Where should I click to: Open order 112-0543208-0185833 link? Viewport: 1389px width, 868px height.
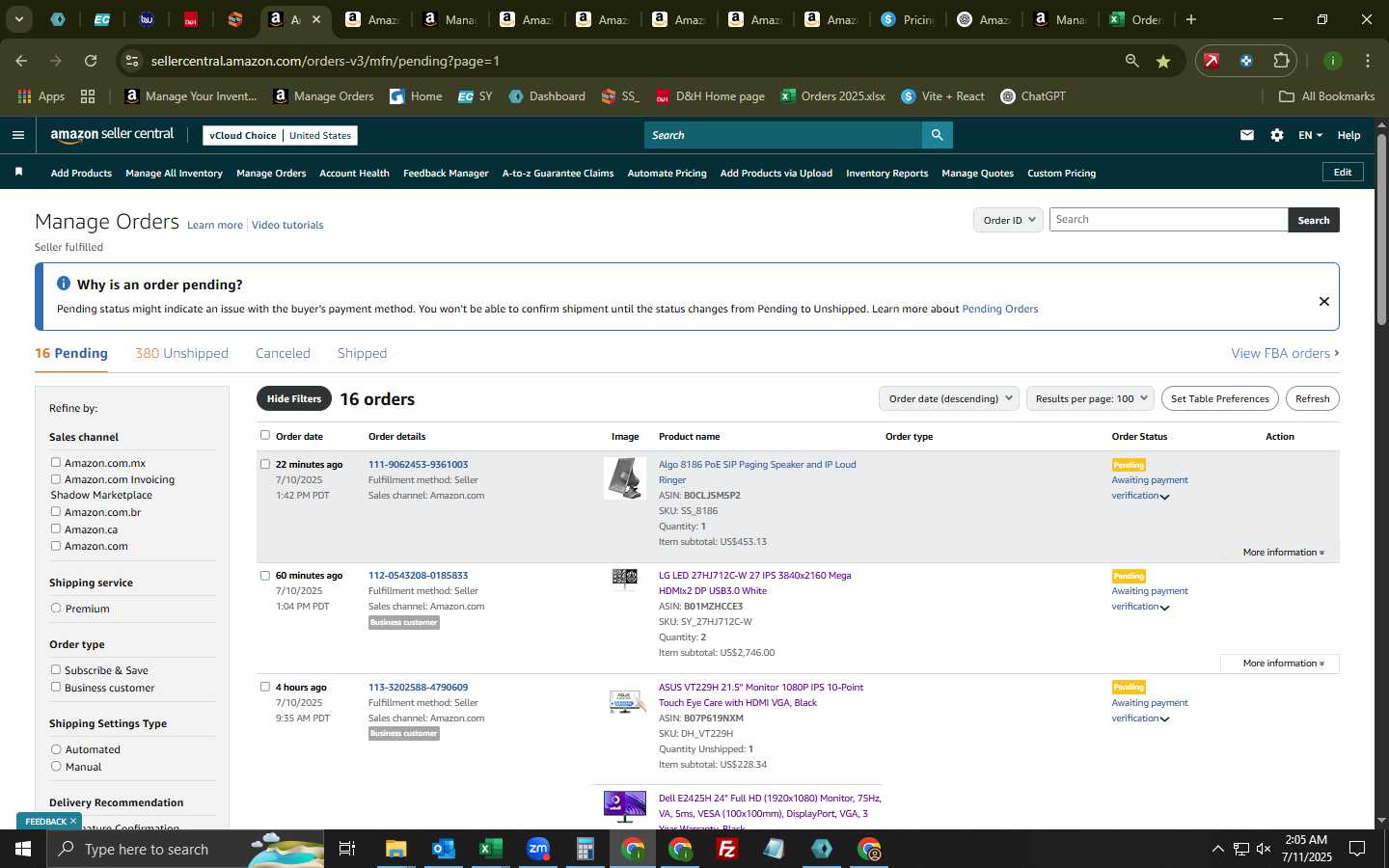pos(418,575)
